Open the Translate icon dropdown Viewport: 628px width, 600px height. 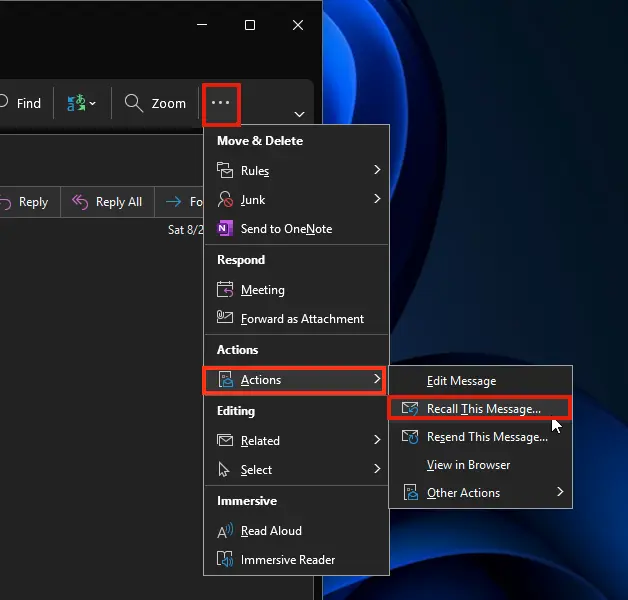coord(81,103)
